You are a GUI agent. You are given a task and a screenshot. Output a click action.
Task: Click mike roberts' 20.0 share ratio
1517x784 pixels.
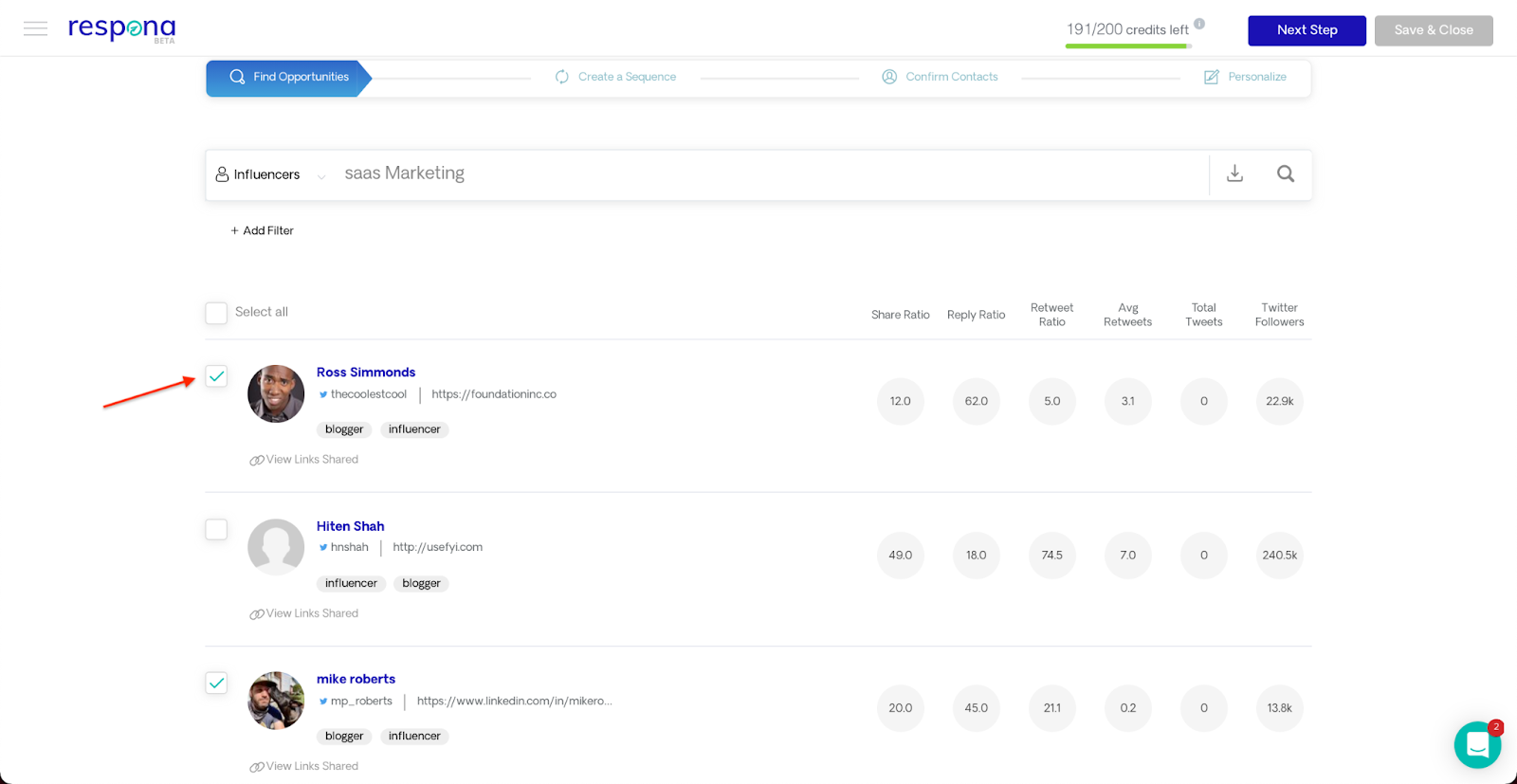[x=901, y=708]
